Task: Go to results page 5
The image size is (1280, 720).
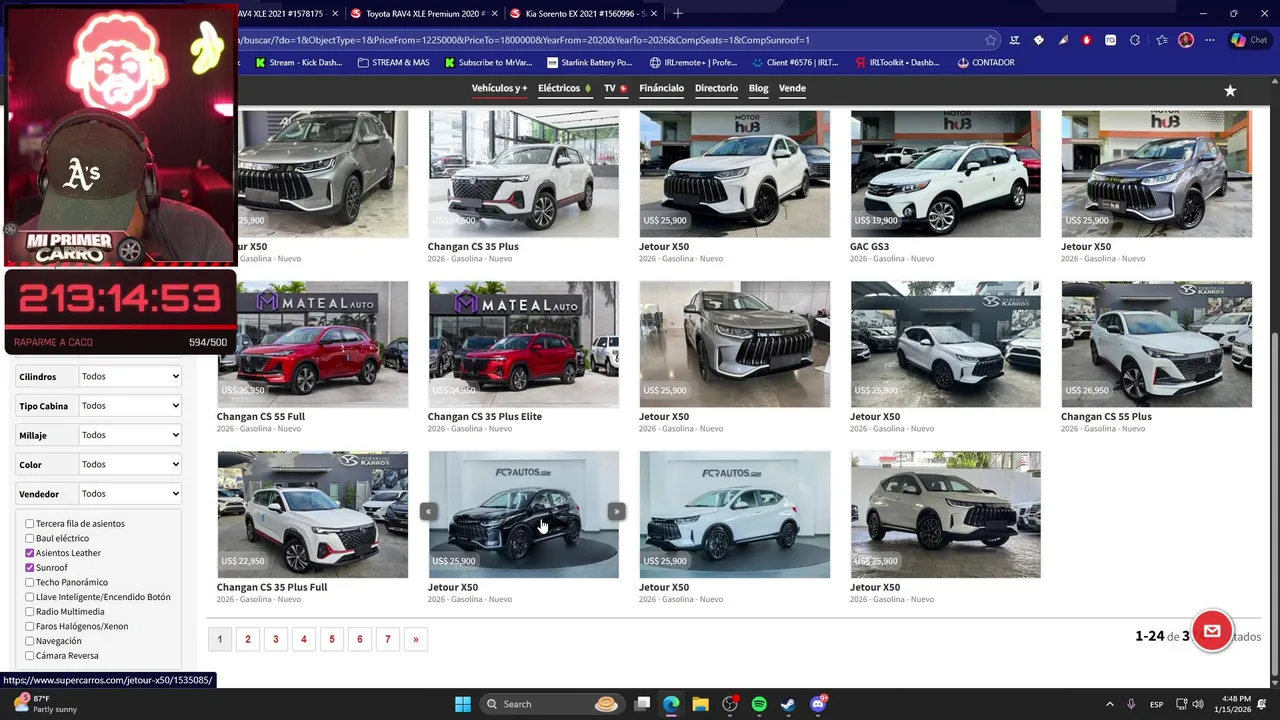Action: (332, 639)
